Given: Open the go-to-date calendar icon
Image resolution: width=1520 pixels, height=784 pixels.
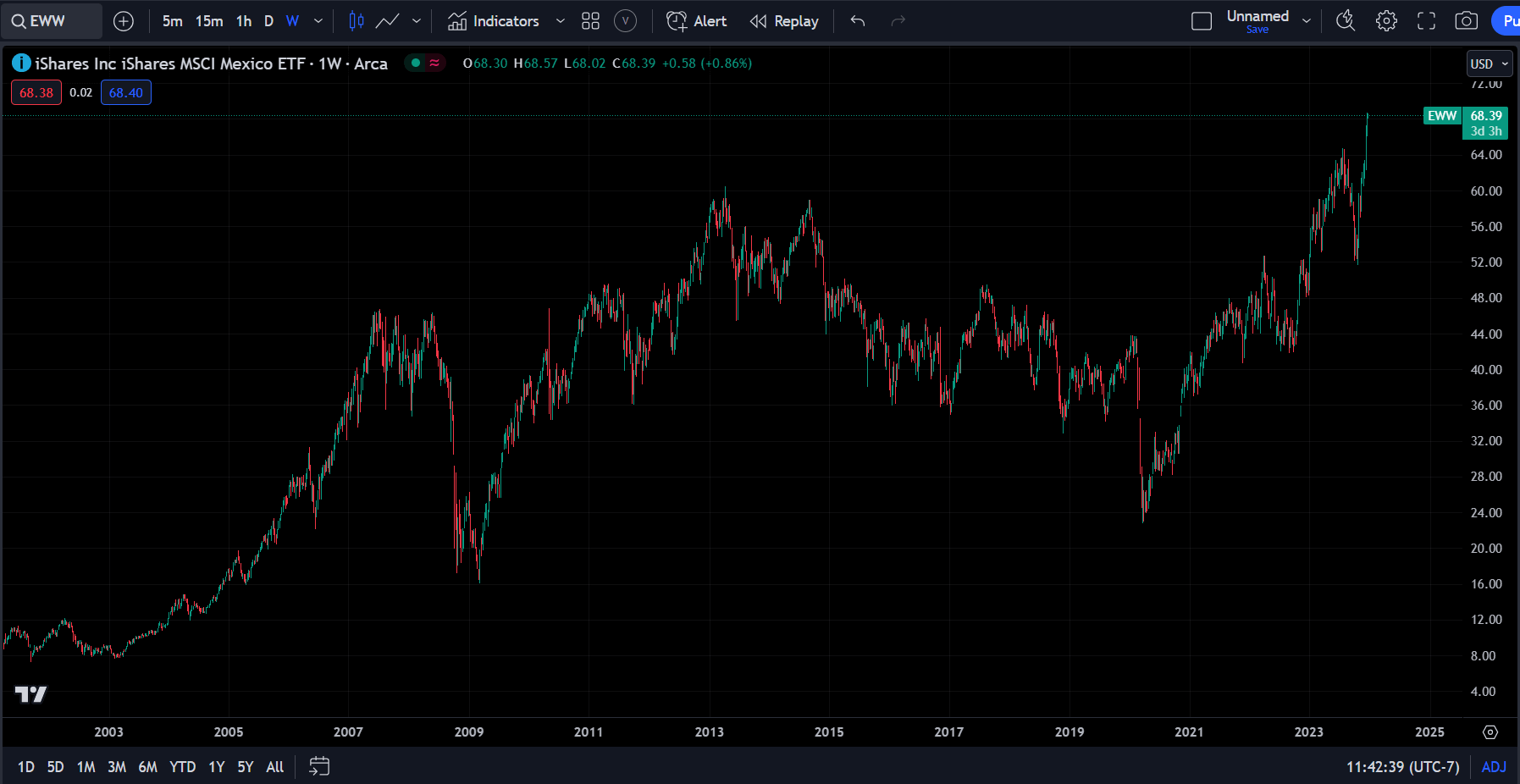Looking at the screenshot, I should click(319, 767).
